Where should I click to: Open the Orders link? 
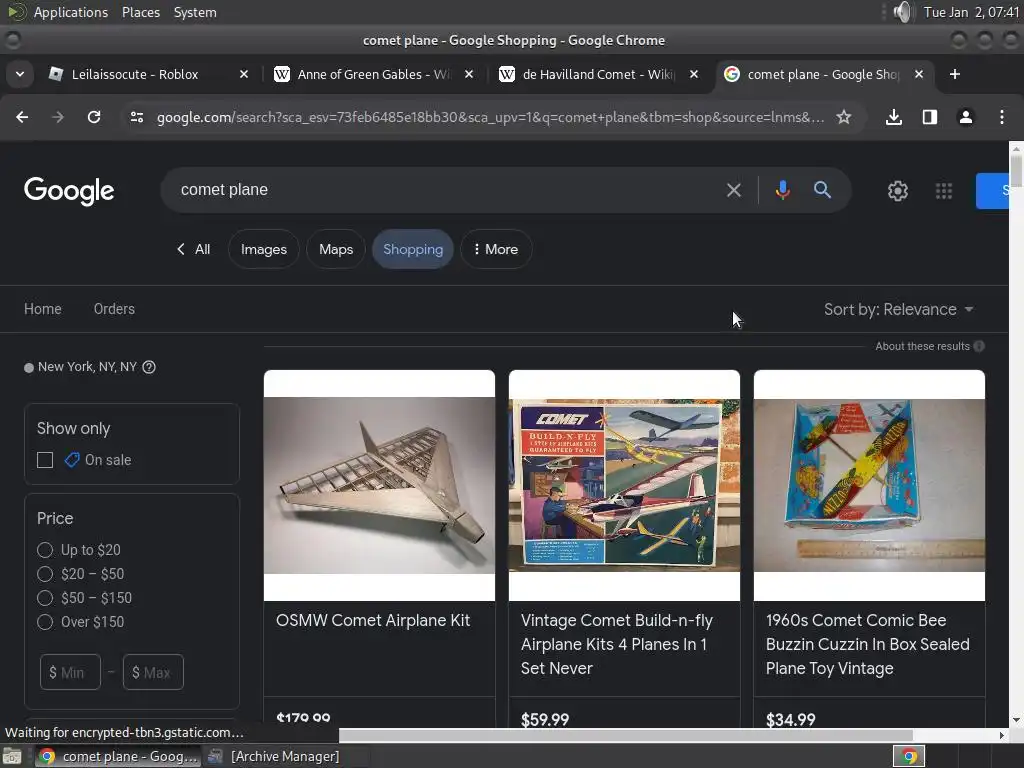[x=114, y=309]
